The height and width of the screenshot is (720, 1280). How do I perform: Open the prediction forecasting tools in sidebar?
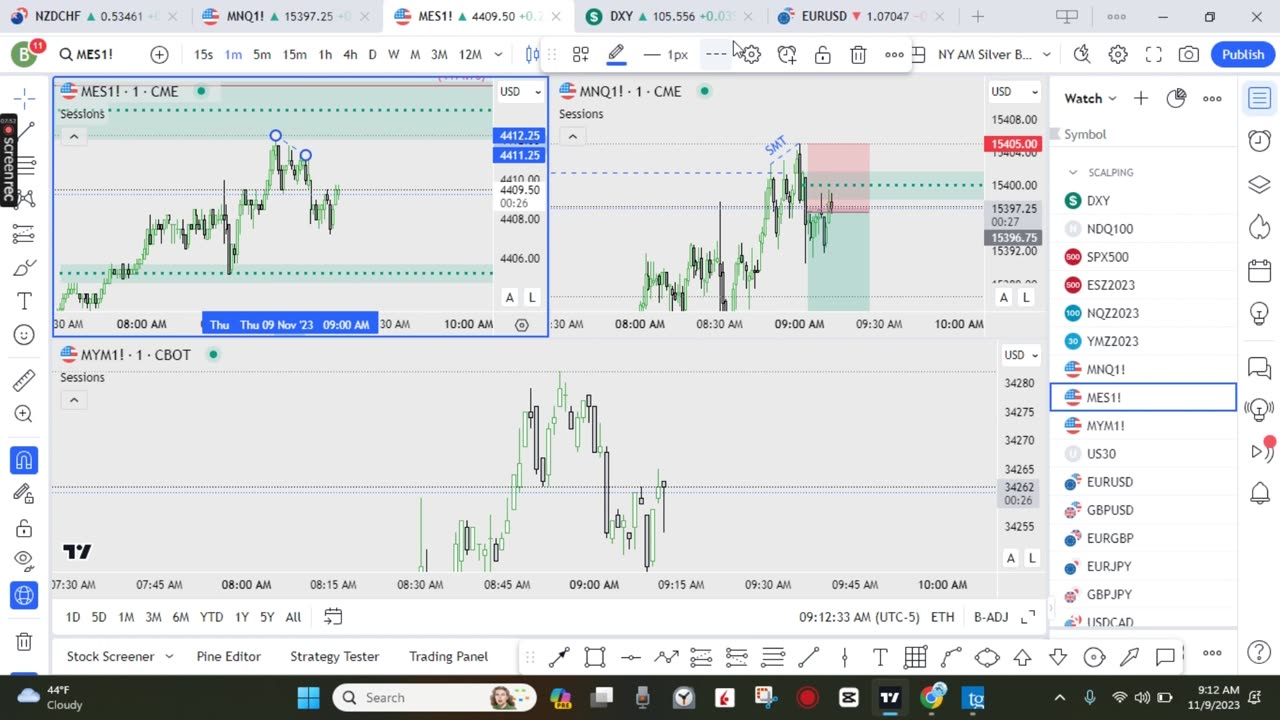pyautogui.click(x=25, y=234)
